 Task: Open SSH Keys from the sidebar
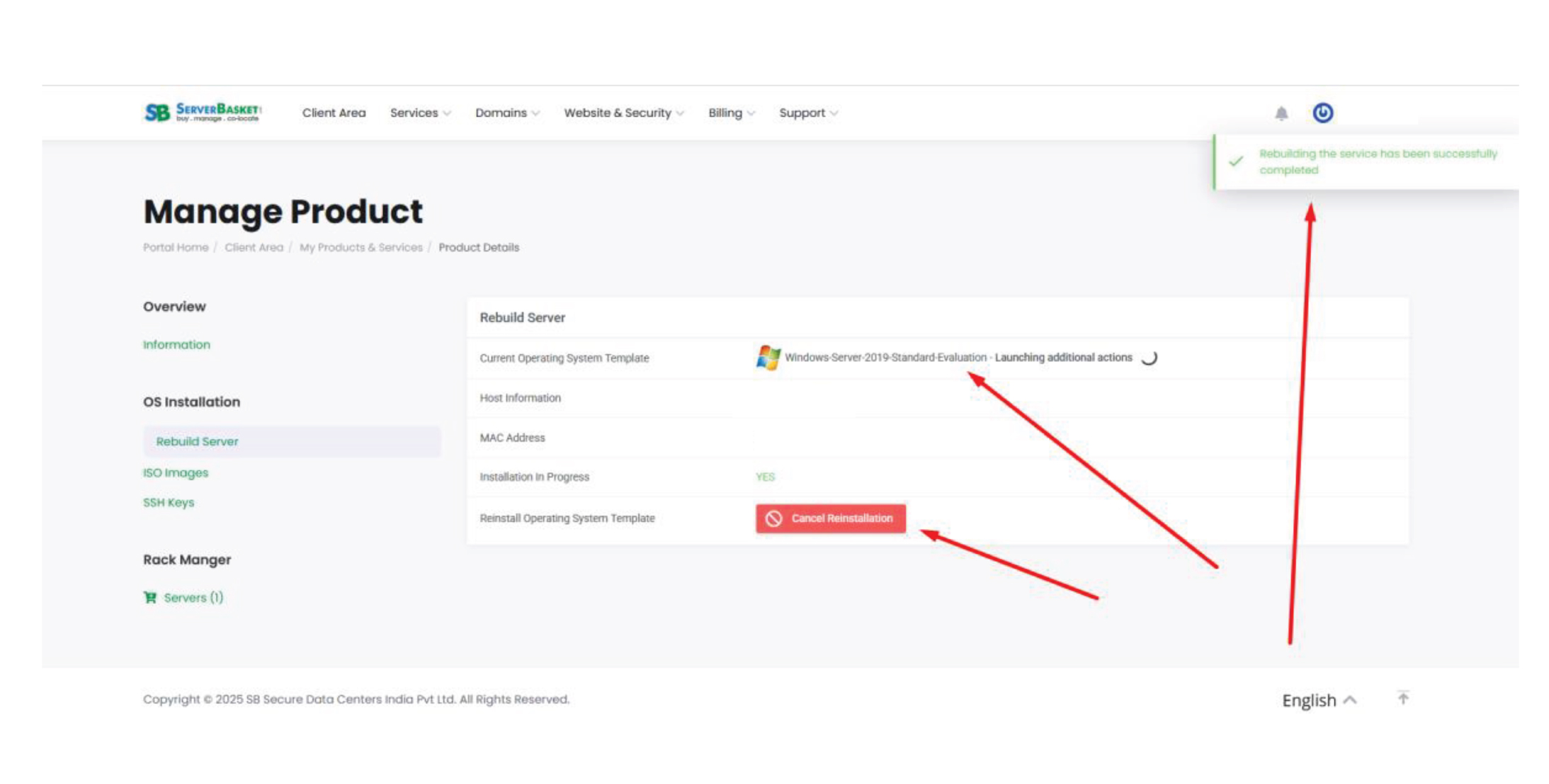tap(168, 502)
